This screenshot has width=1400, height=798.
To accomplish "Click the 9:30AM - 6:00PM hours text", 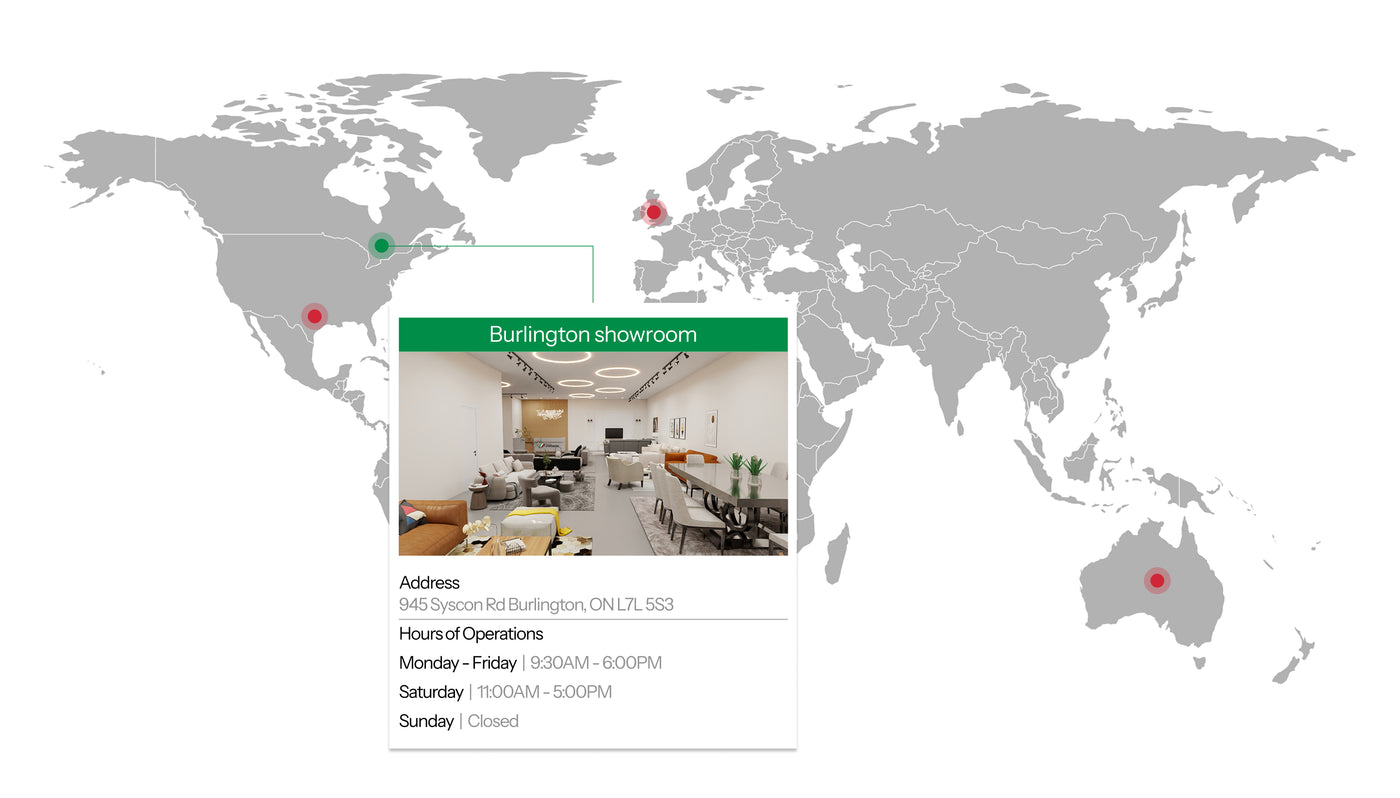I will [596, 663].
